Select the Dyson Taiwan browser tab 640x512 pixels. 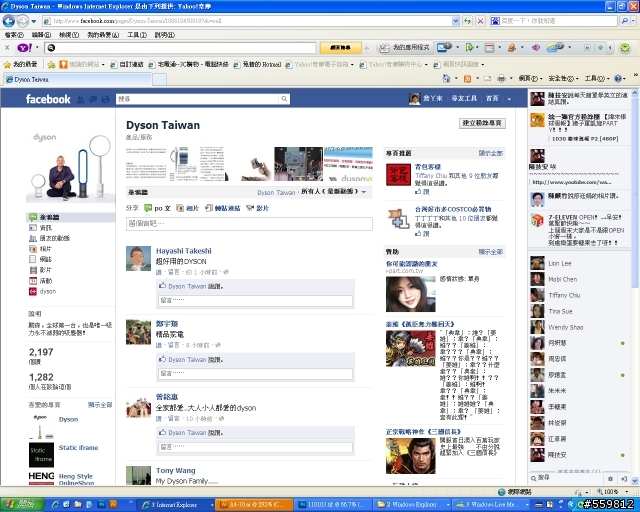tap(77, 79)
